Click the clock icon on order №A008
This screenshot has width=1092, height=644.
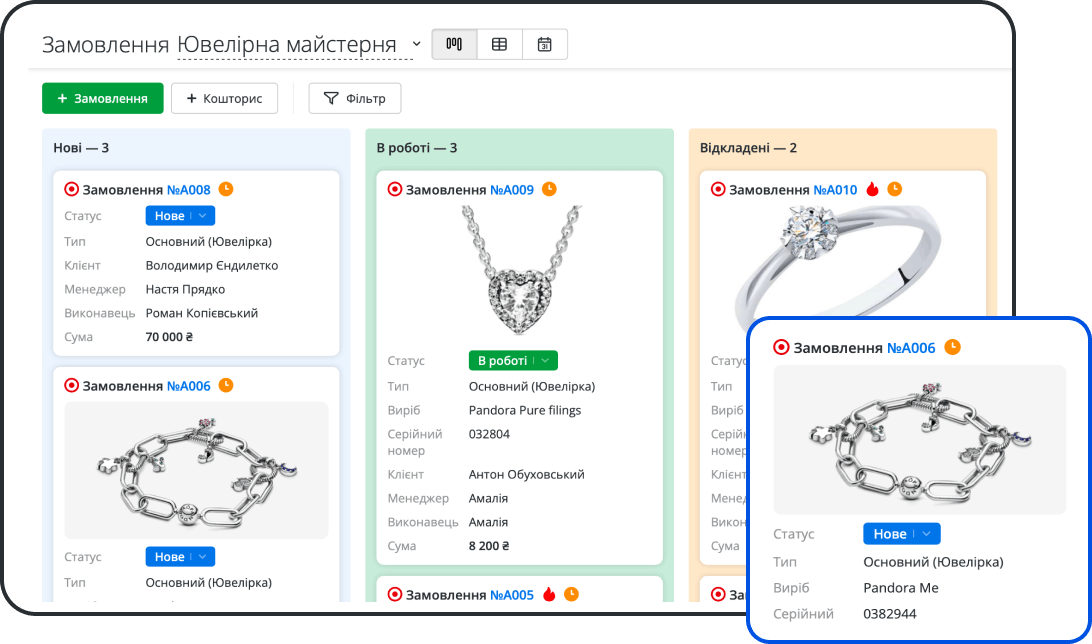pyautogui.click(x=226, y=189)
